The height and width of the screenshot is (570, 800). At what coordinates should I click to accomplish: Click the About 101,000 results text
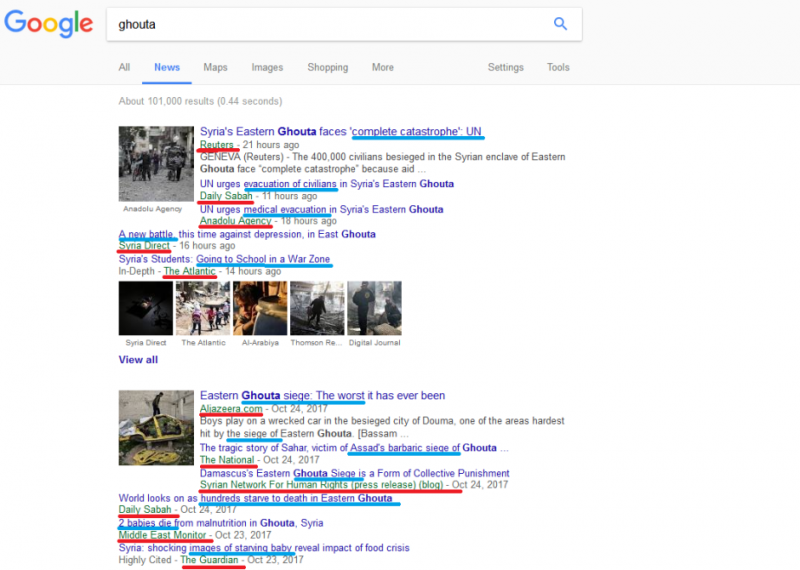[x=200, y=101]
